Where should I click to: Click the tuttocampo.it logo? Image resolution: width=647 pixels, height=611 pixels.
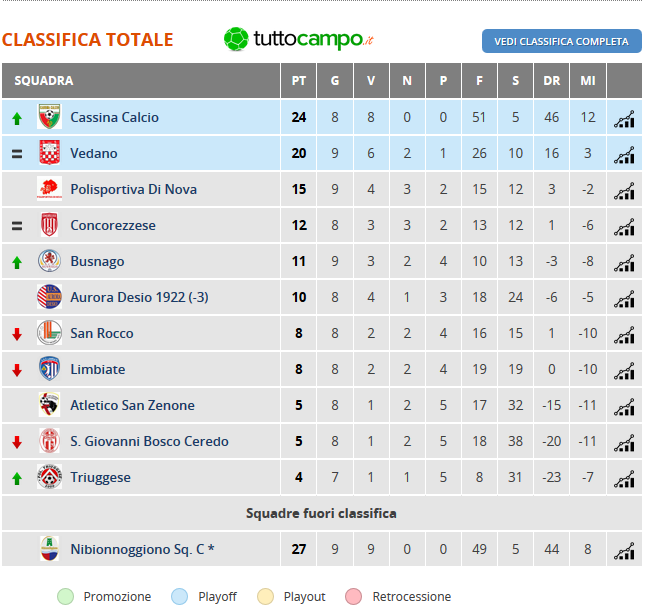coord(299,39)
